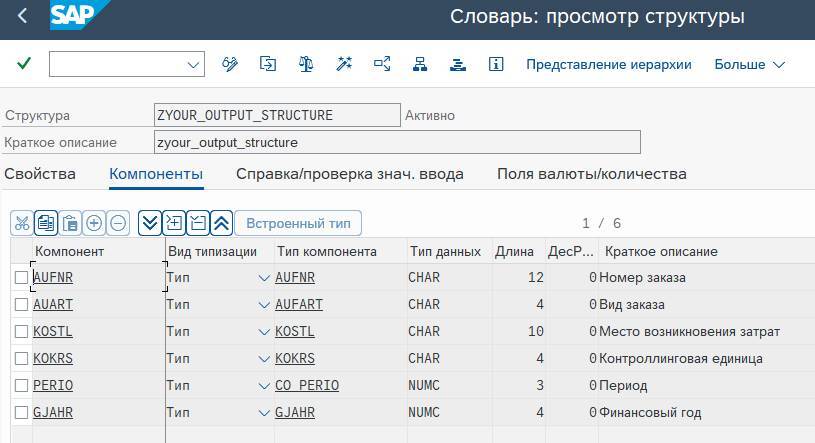
Task: Expand the Больше menu
Action: coord(749,64)
